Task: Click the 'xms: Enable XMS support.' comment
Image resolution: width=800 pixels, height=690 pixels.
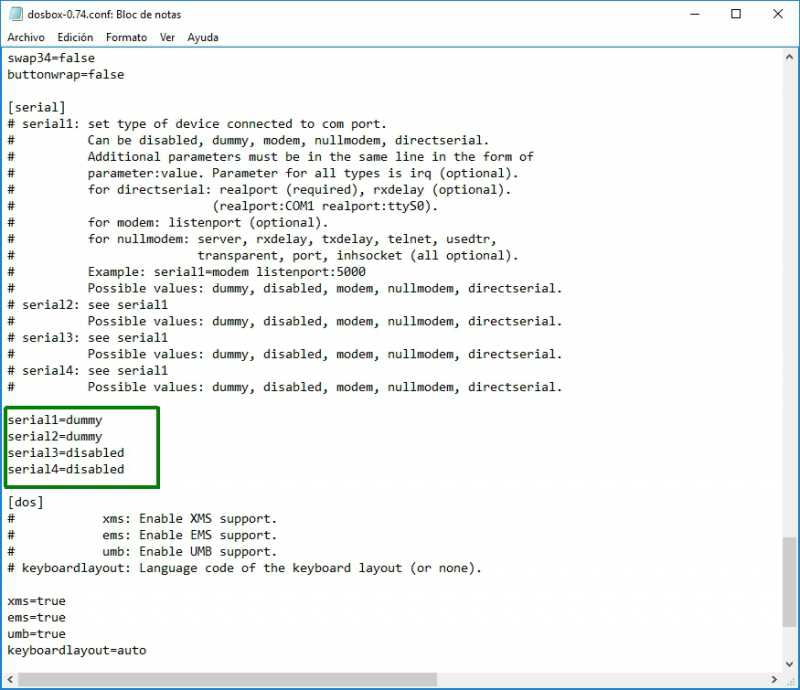Action: 189,519
